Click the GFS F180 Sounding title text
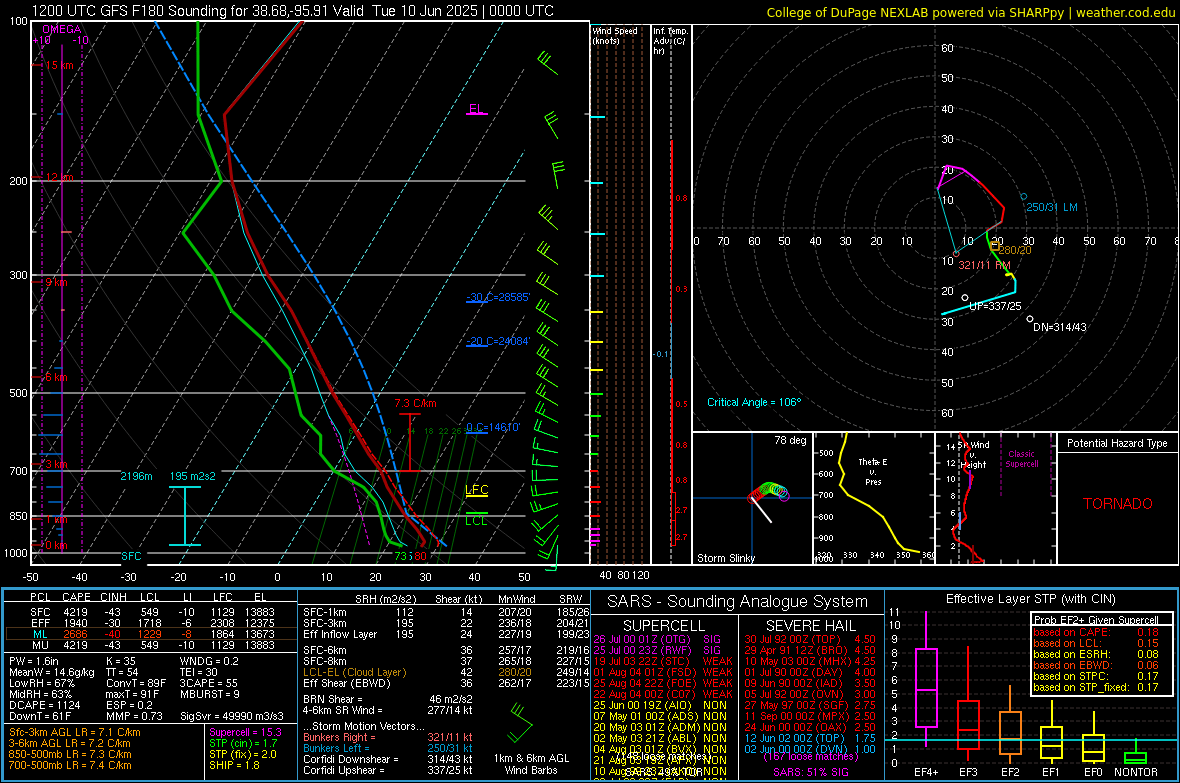The image size is (1180, 783). pos(292,11)
